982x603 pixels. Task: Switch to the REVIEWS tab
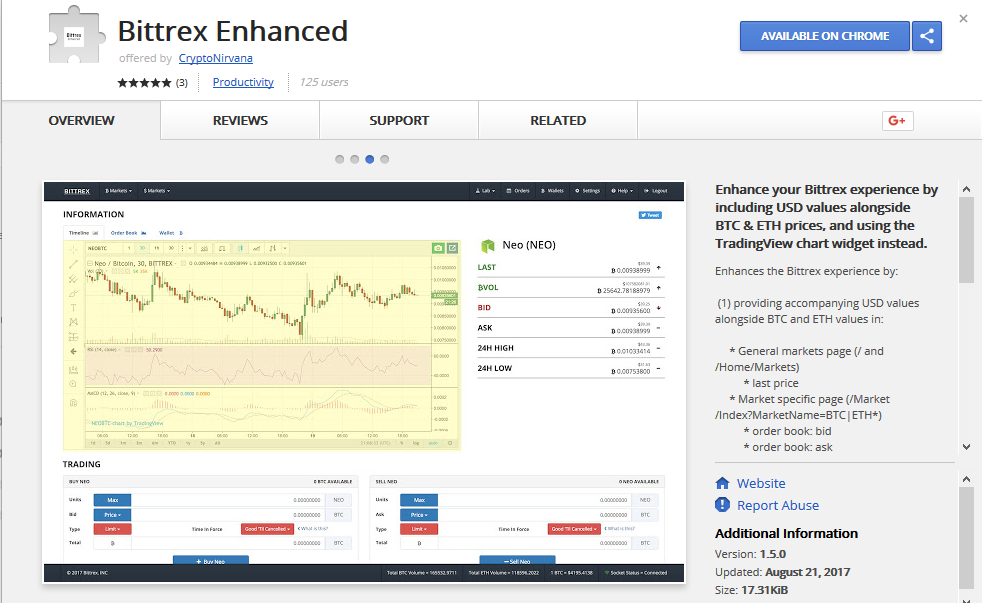(x=240, y=120)
